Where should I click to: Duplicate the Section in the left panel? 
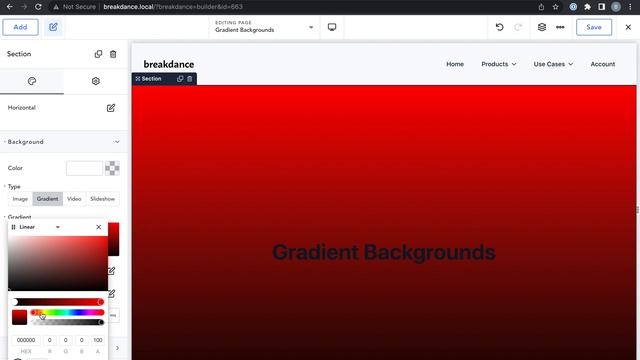point(98,54)
